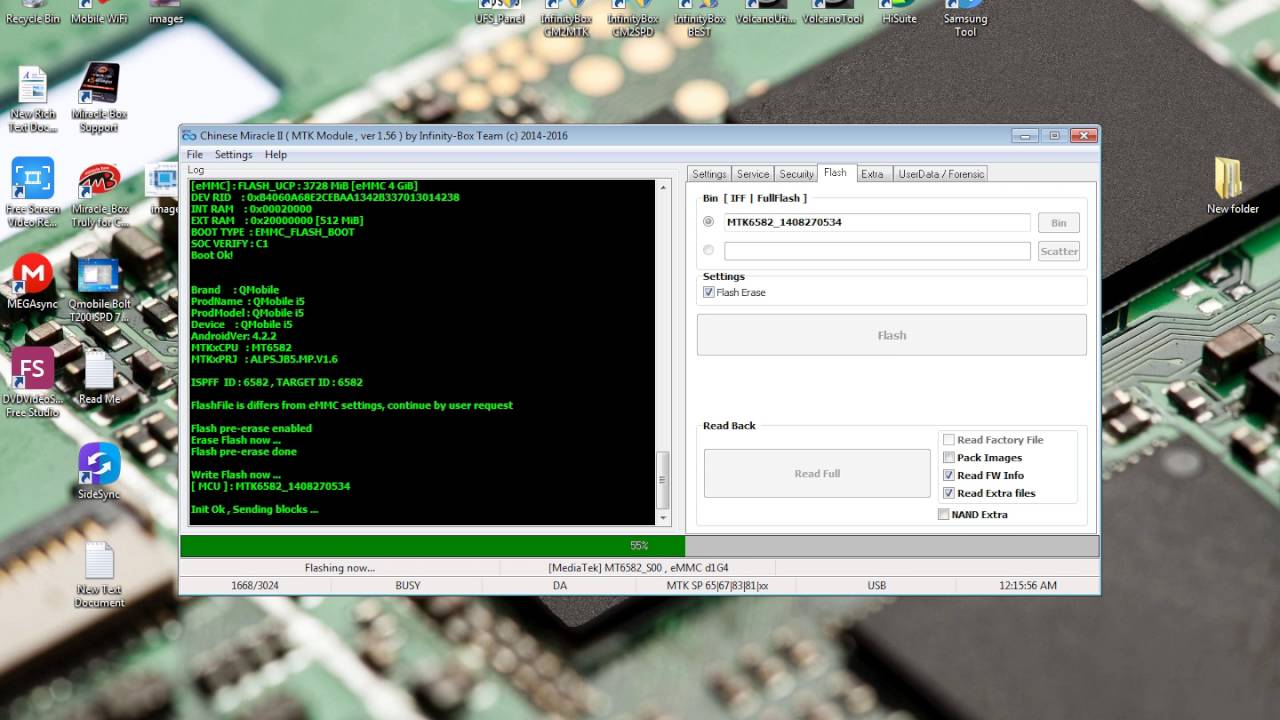Uncheck the Read Extra files checkbox

tap(949, 494)
